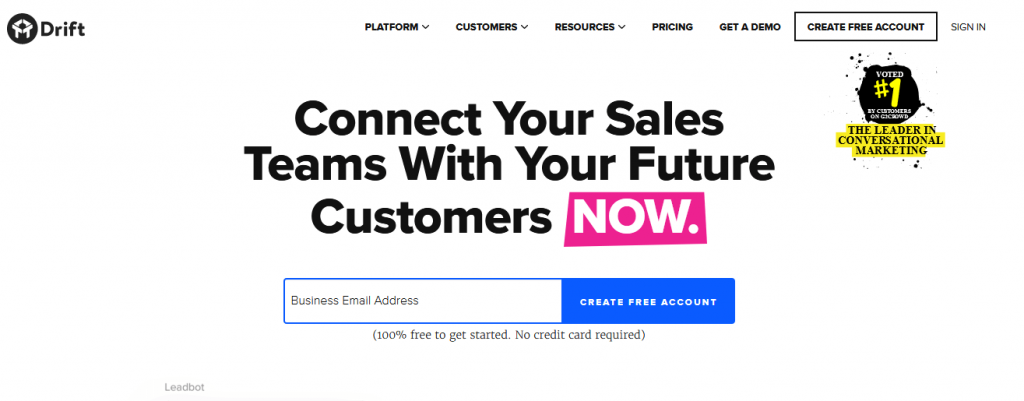Select the Leadbot label at bottom
This screenshot has height=401, width=1024.
pyautogui.click(x=184, y=387)
